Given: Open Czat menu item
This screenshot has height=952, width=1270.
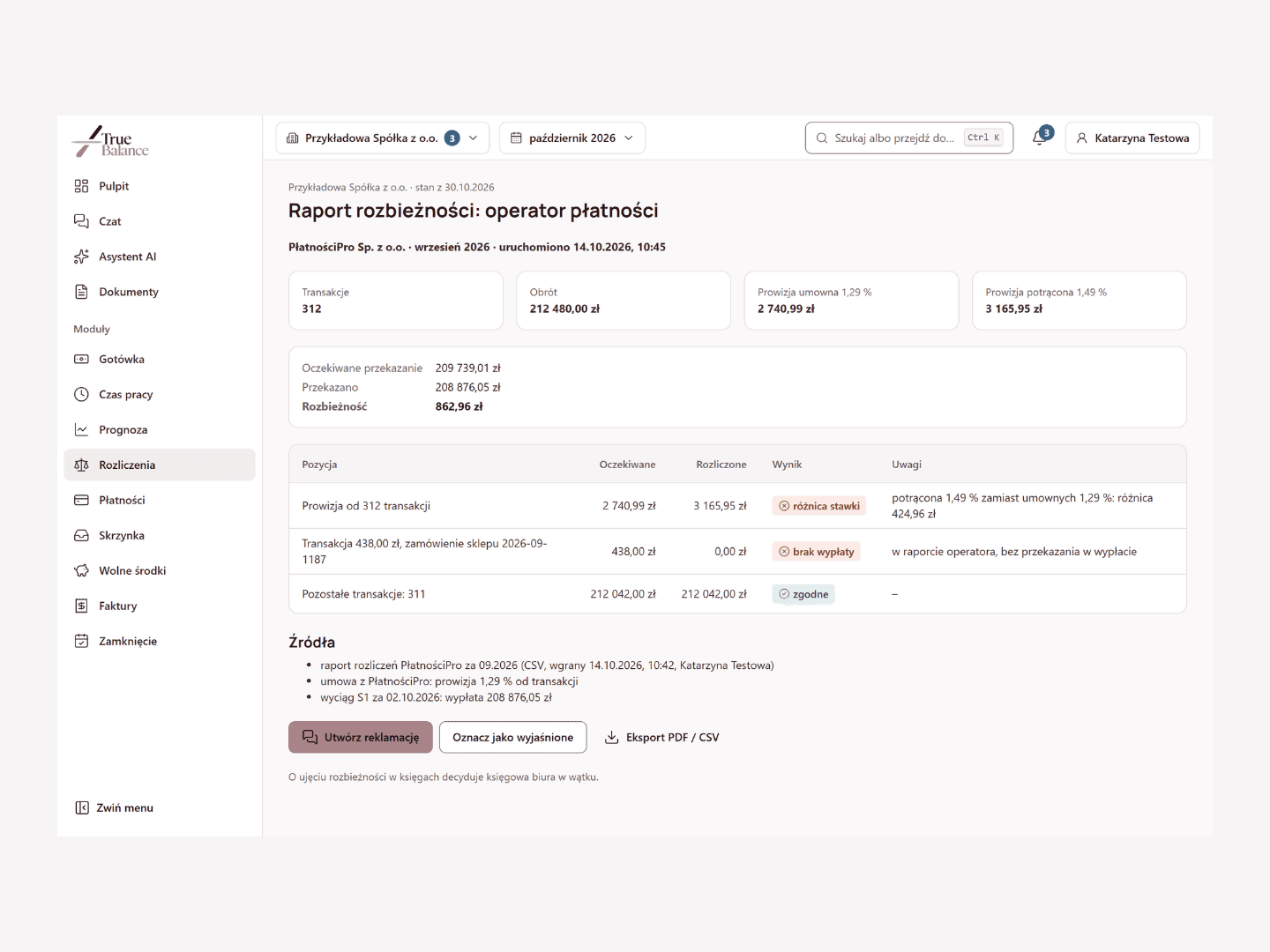Looking at the screenshot, I should 160,221.
